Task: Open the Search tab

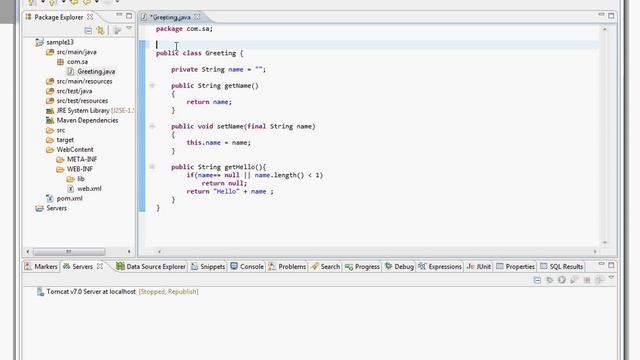Action: click(x=325, y=267)
